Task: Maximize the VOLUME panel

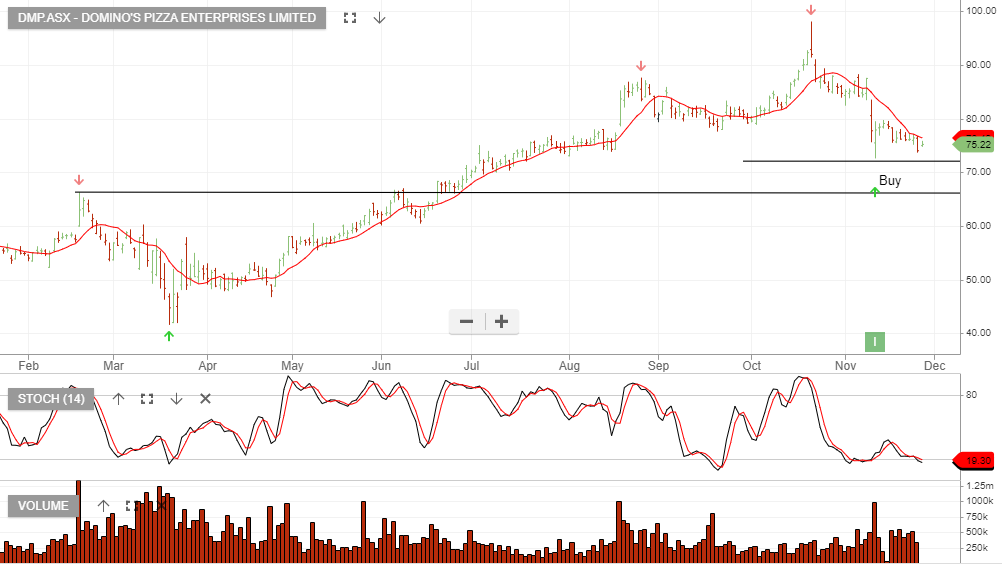Action: [x=132, y=505]
